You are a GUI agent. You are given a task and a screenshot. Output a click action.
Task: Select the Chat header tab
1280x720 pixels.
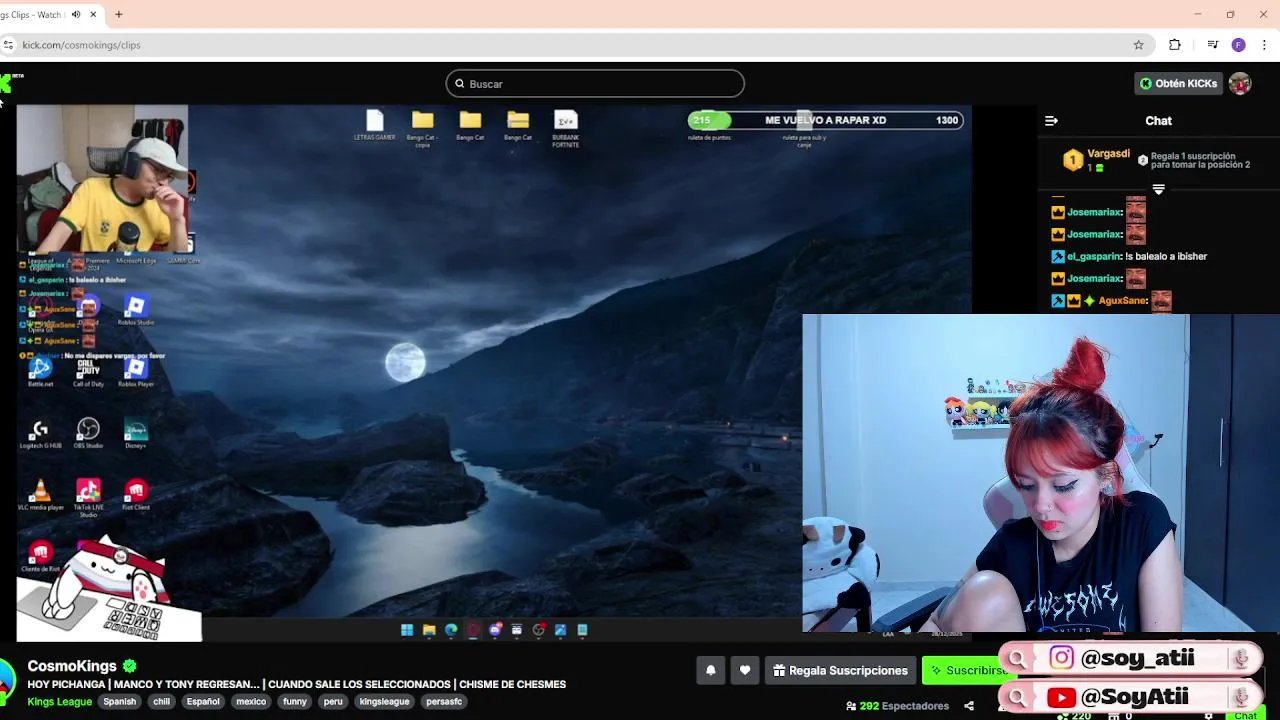point(1158,120)
